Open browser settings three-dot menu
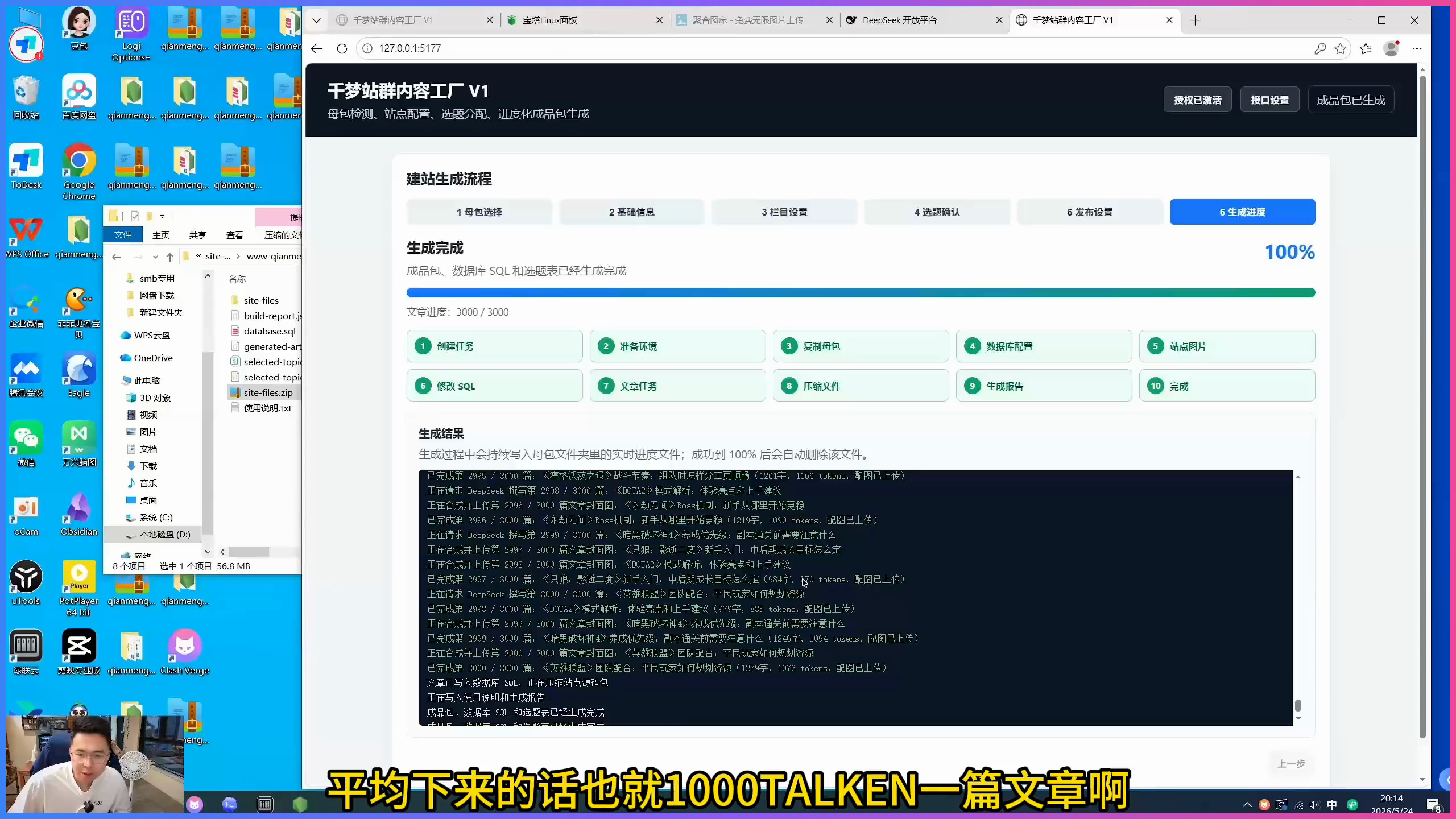This screenshot has height=819, width=1456. [1417, 48]
